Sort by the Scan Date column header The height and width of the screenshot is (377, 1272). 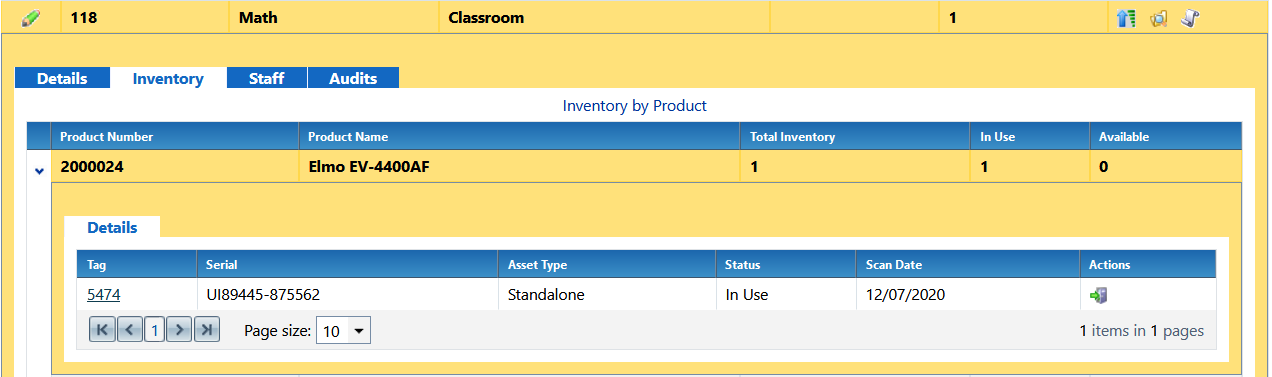pyautogui.click(x=894, y=265)
